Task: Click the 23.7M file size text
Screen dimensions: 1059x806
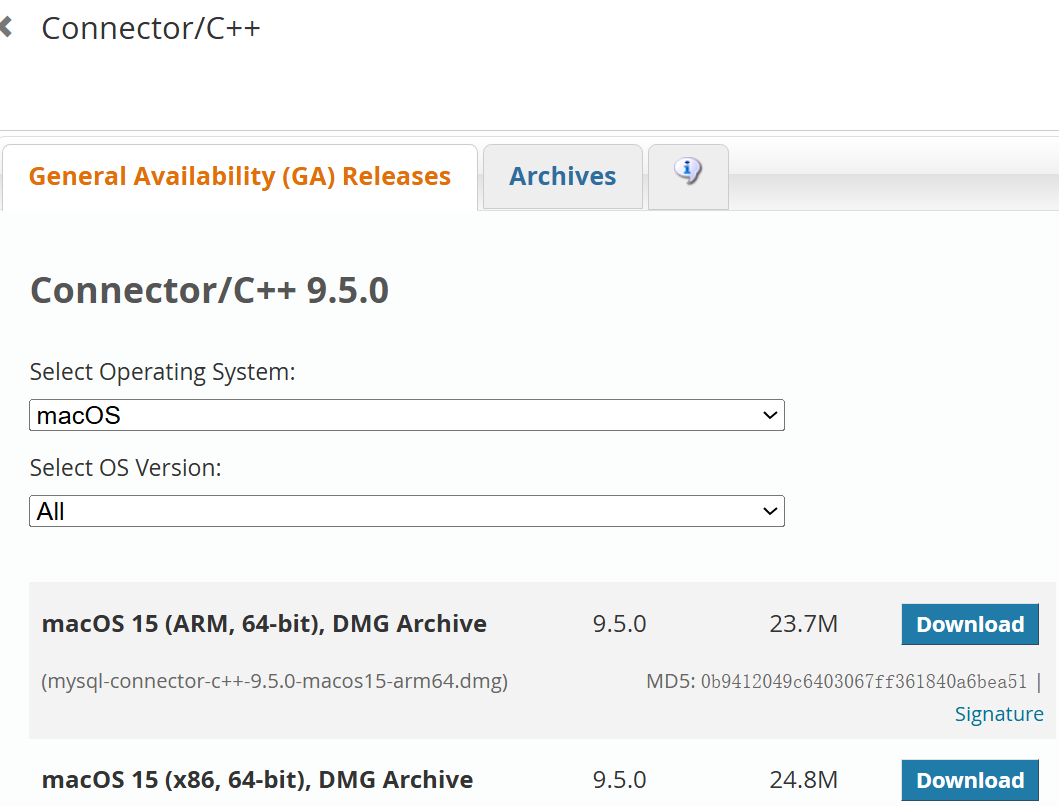Action: [x=802, y=623]
